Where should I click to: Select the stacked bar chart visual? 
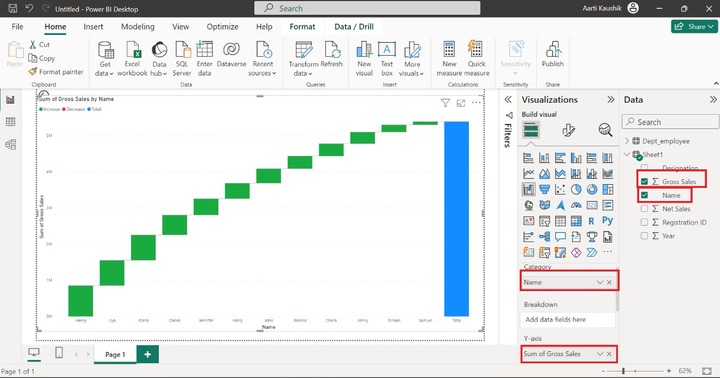click(529, 158)
